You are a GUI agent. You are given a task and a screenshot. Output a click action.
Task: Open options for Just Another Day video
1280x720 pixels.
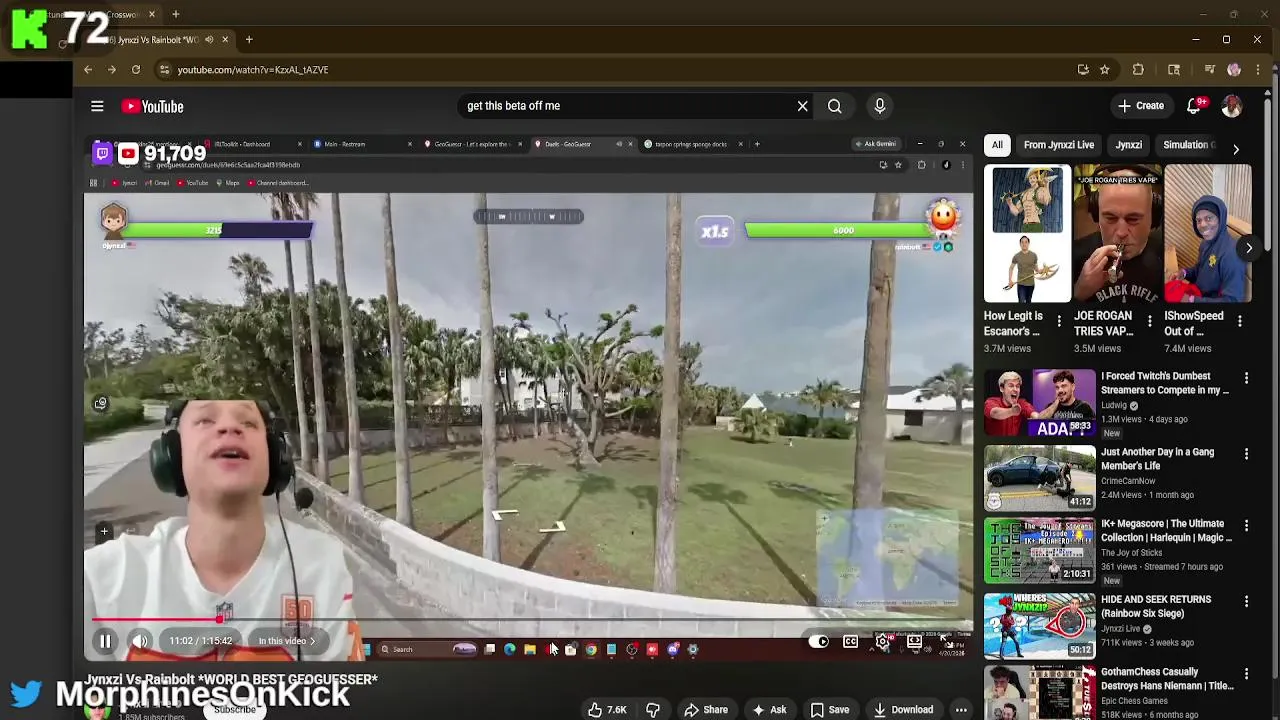coord(1246,454)
